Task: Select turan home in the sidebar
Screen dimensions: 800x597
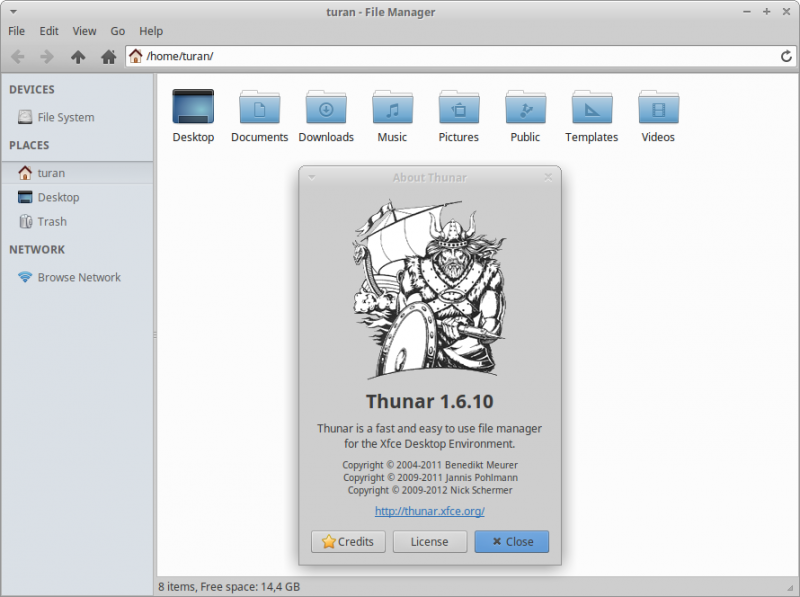Action: coord(77,173)
